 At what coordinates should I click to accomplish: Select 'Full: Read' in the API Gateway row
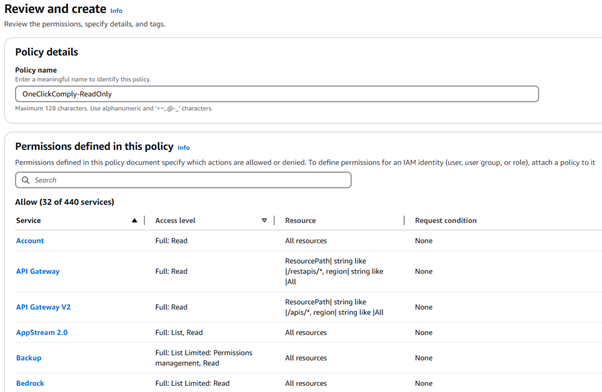(171, 271)
